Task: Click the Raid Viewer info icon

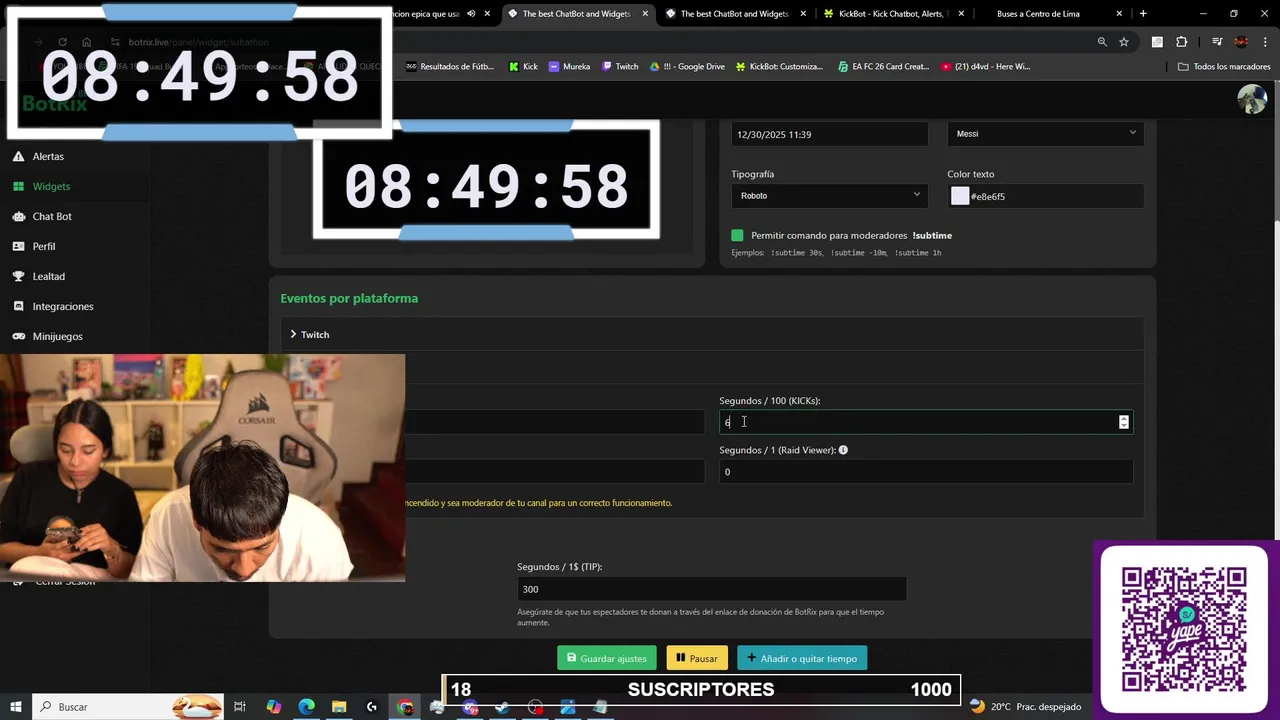Action: coord(843,450)
